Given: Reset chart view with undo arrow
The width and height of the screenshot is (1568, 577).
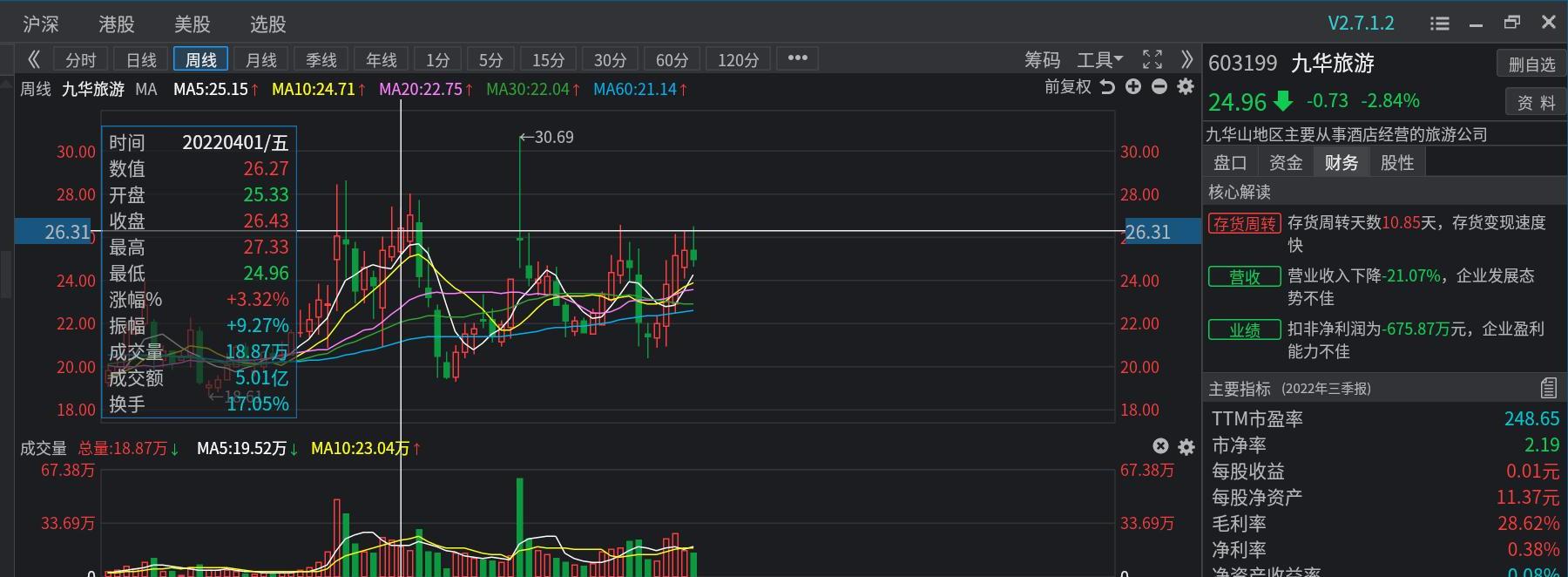Looking at the screenshot, I should [1107, 86].
